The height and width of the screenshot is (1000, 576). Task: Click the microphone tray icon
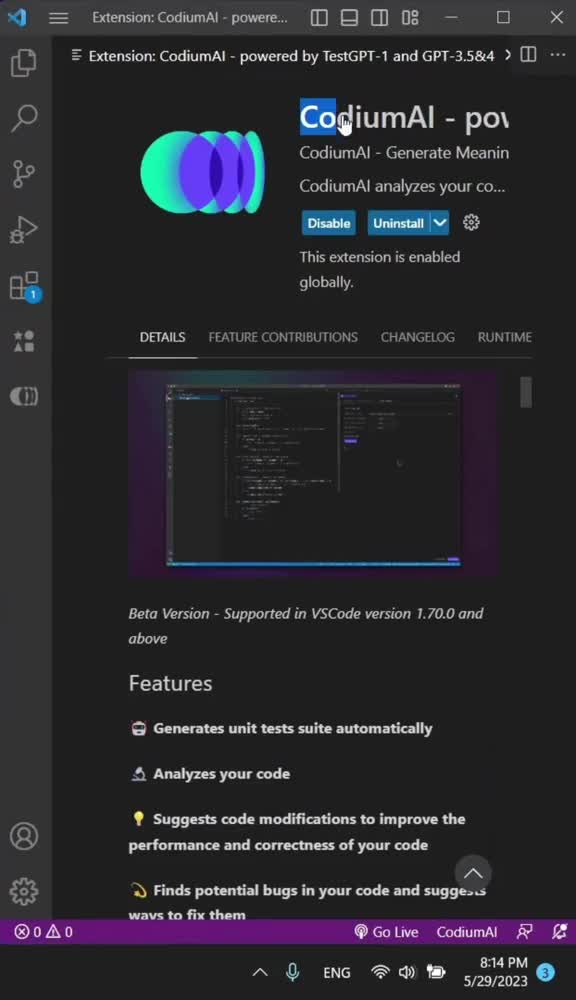pos(293,972)
